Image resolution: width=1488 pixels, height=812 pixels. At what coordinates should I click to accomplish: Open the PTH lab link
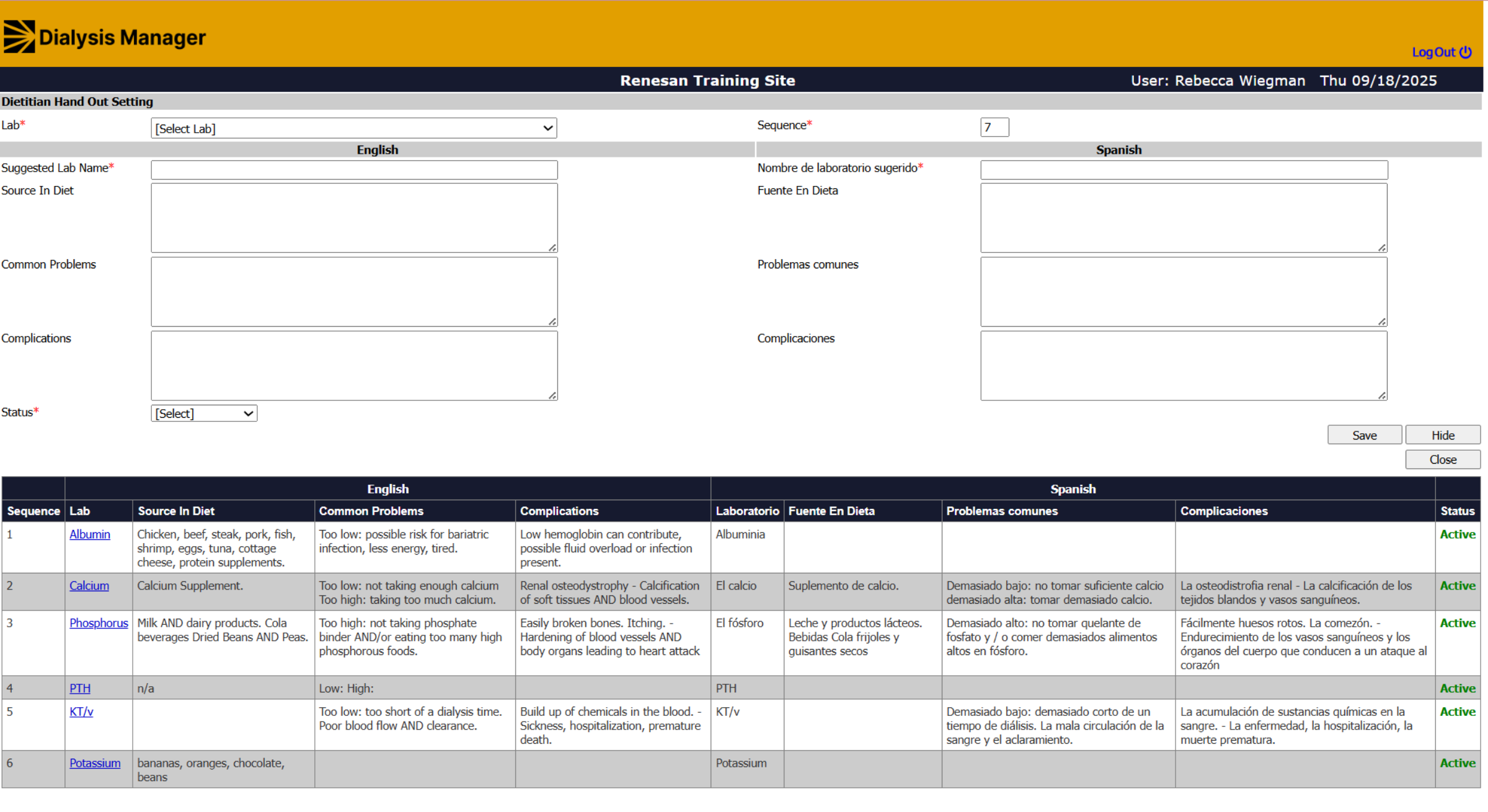80,688
